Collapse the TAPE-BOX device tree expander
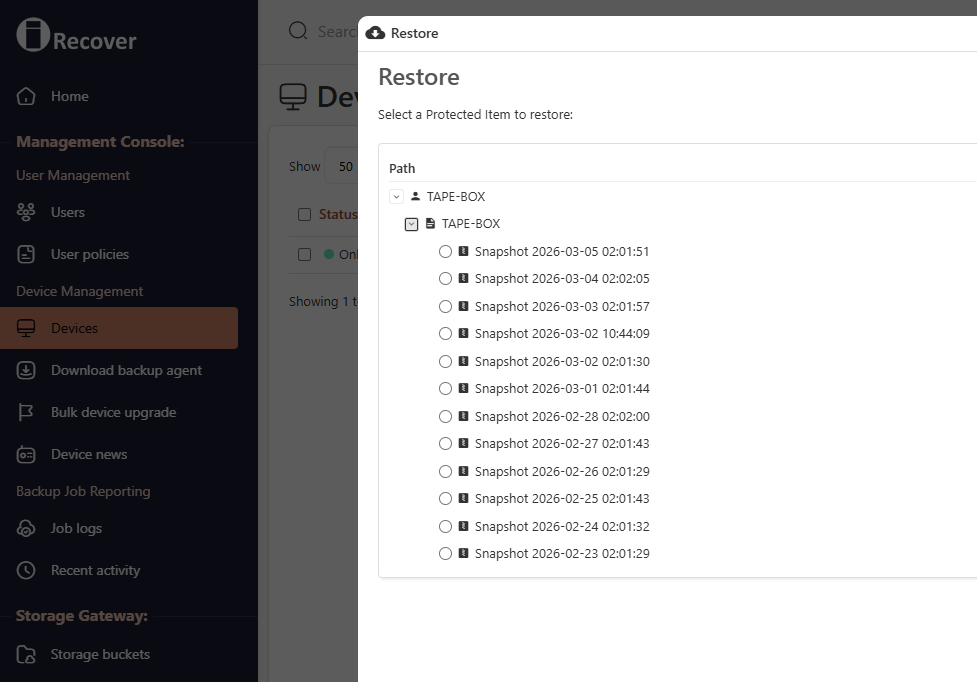 (x=396, y=196)
